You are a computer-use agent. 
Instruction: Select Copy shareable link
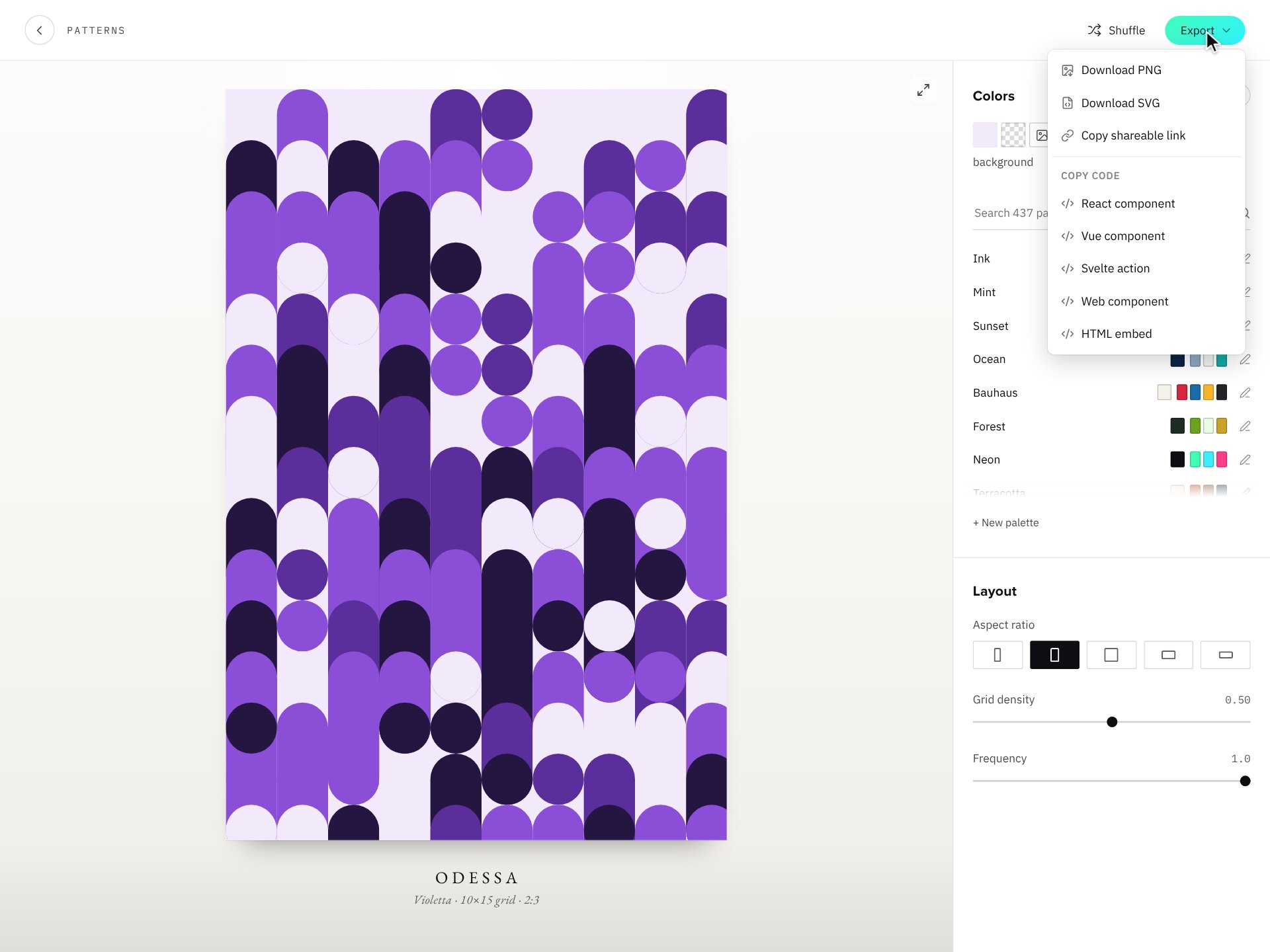[x=1146, y=136]
